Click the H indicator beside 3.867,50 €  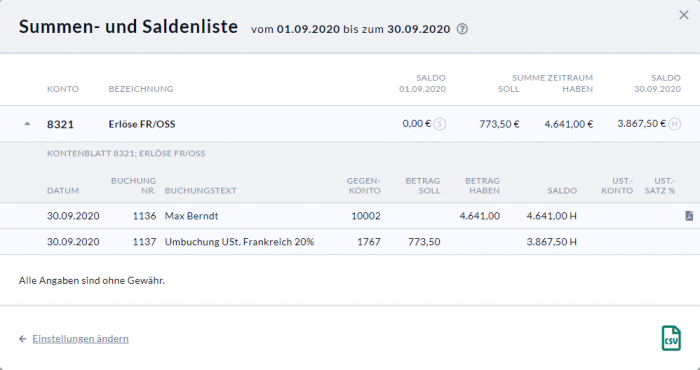coord(675,124)
